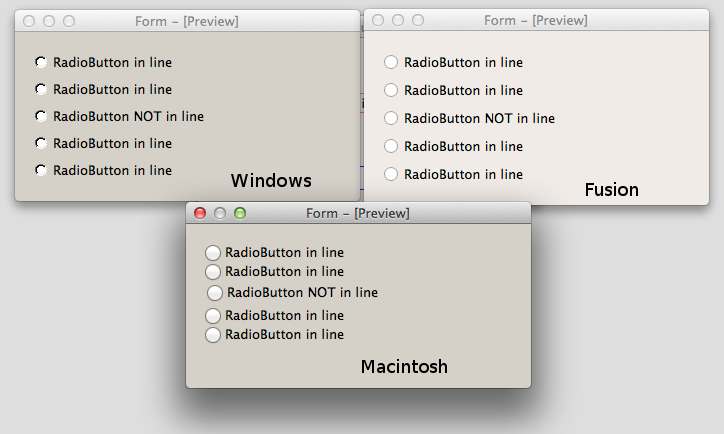Select fourth radio button in Windows-style form
The width and height of the screenshot is (724, 434).
point(41,143)
